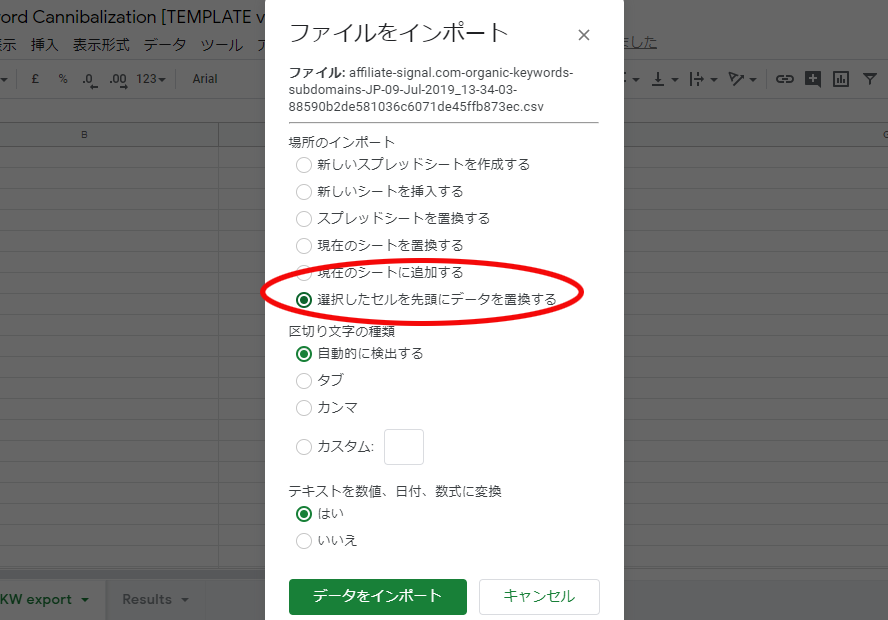
Task: Choose タブ (tab) as separator type
Action: (x=304, y=380)
